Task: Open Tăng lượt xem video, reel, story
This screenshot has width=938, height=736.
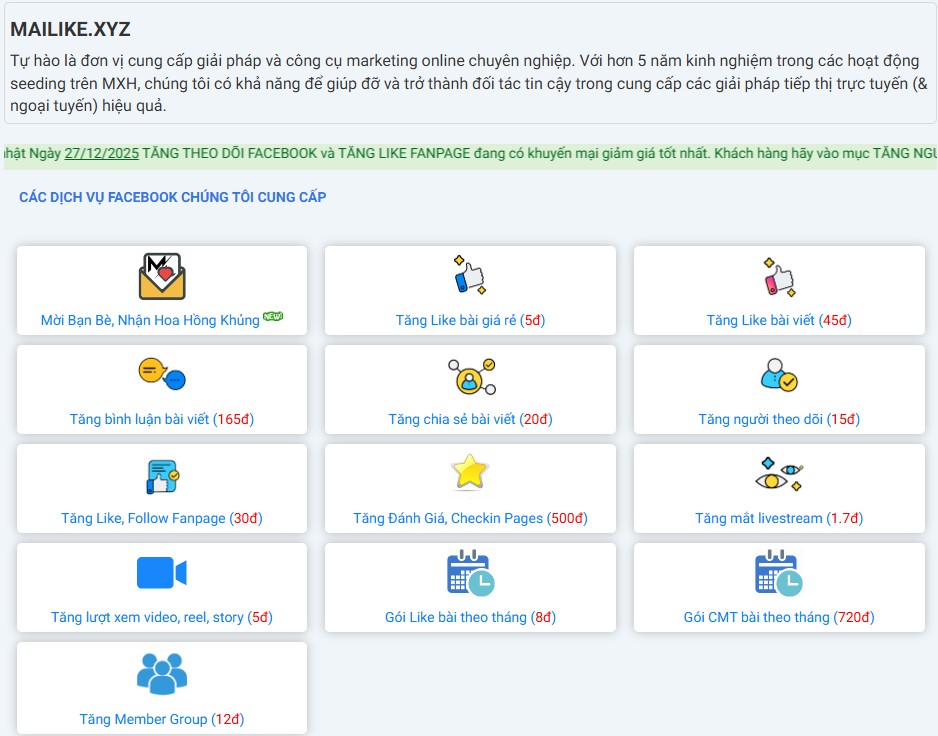Action: [162, 617]
